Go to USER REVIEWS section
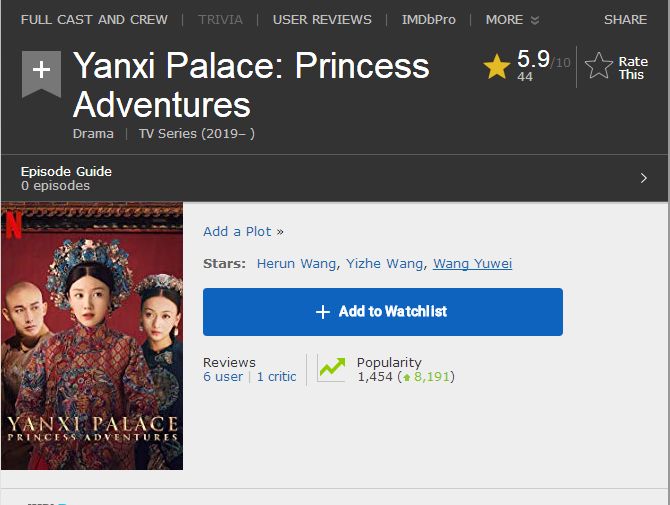Viewport: 670px width, 505px height. pos(322,19)
